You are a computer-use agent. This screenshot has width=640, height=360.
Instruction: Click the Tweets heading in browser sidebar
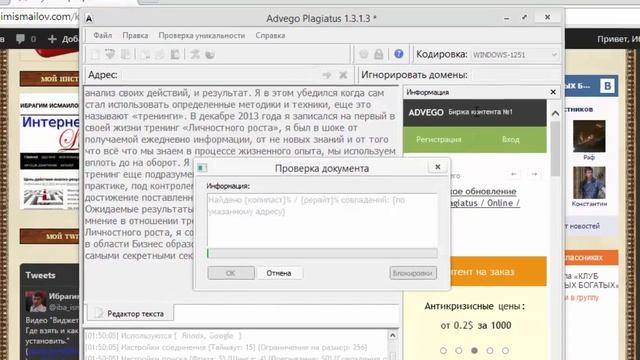pyautogui.click(x=40, y=276)
